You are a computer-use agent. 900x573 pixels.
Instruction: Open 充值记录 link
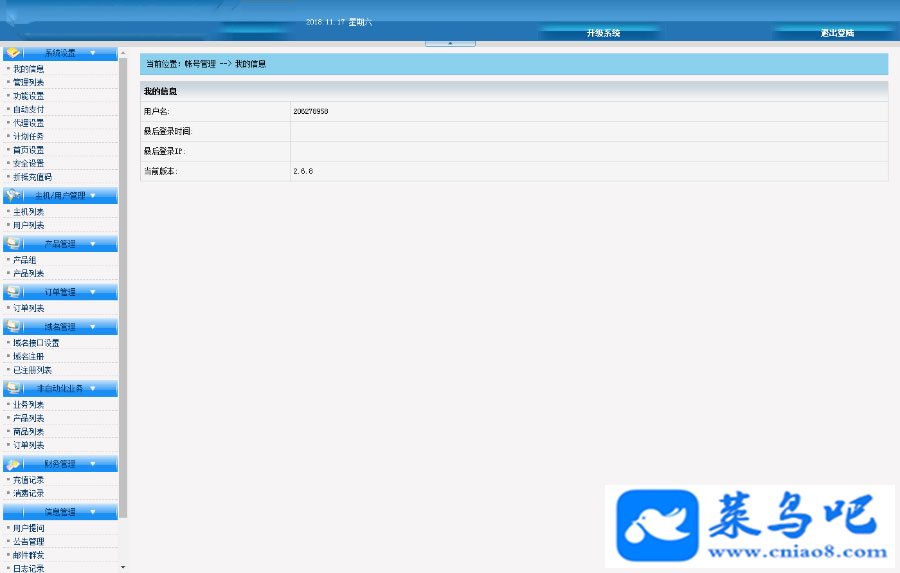click(x=29, y=480)
